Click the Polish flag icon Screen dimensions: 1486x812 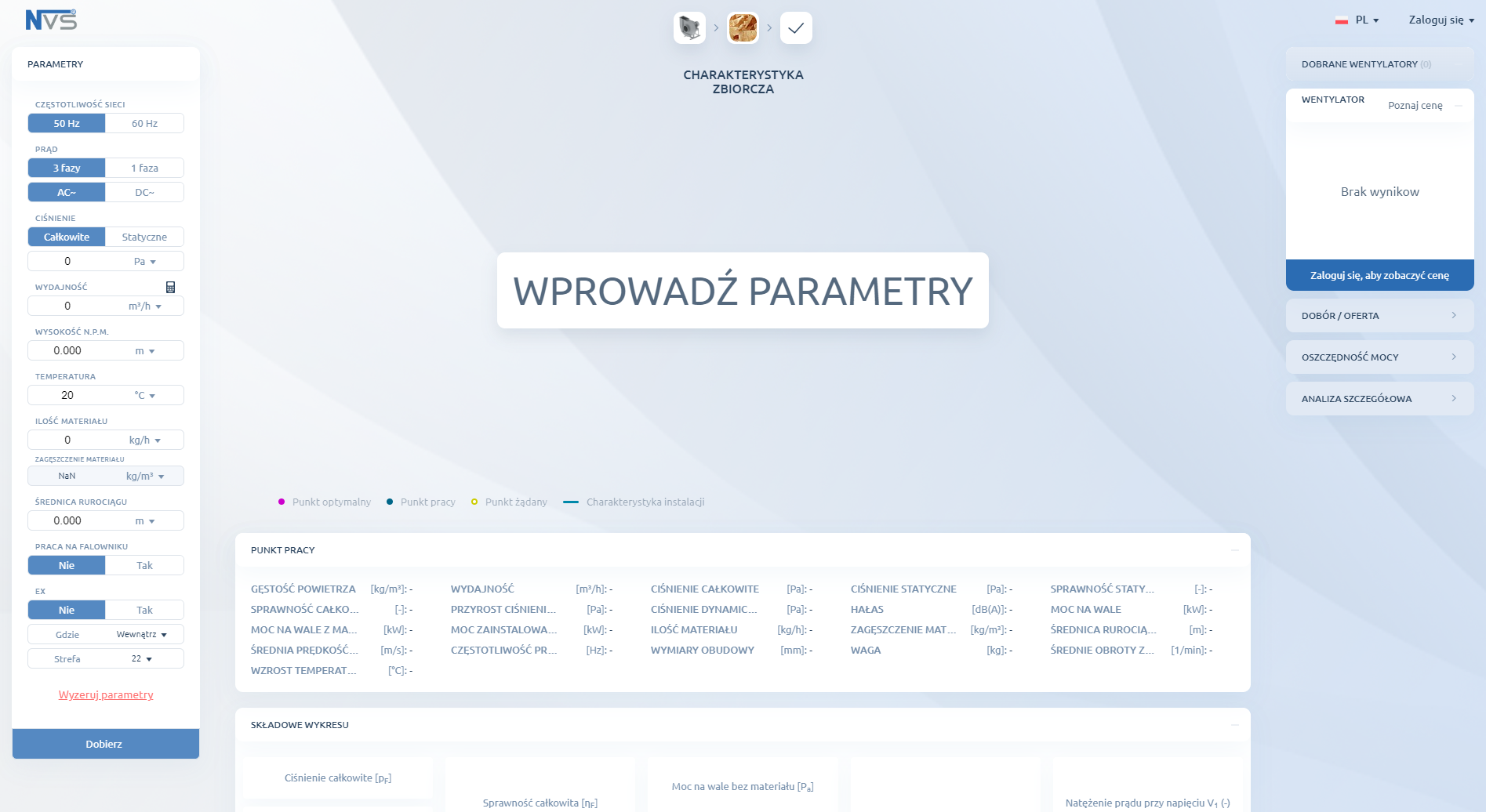click(1342, 20)
